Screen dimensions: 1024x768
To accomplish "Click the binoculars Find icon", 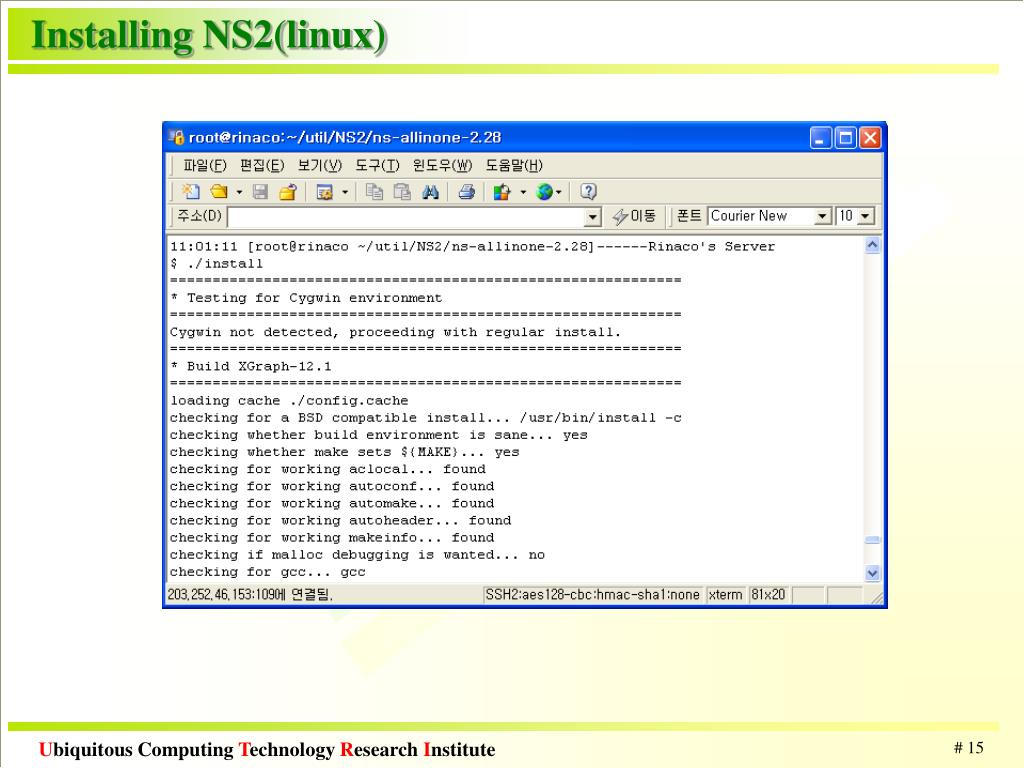I will (430, 191).
